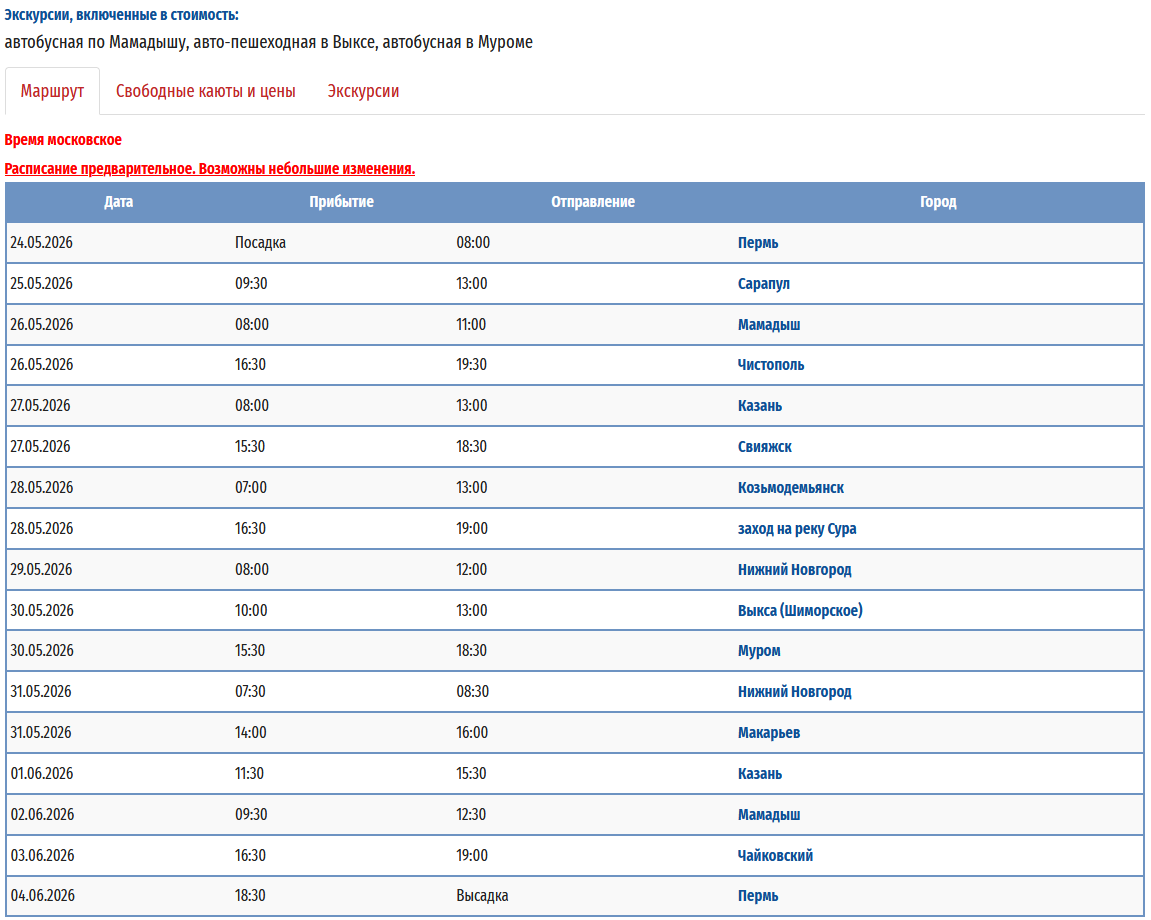The image size is (1151, 920).
Task: Select the Козьмодемьянск city link
Action: (791, 488)
